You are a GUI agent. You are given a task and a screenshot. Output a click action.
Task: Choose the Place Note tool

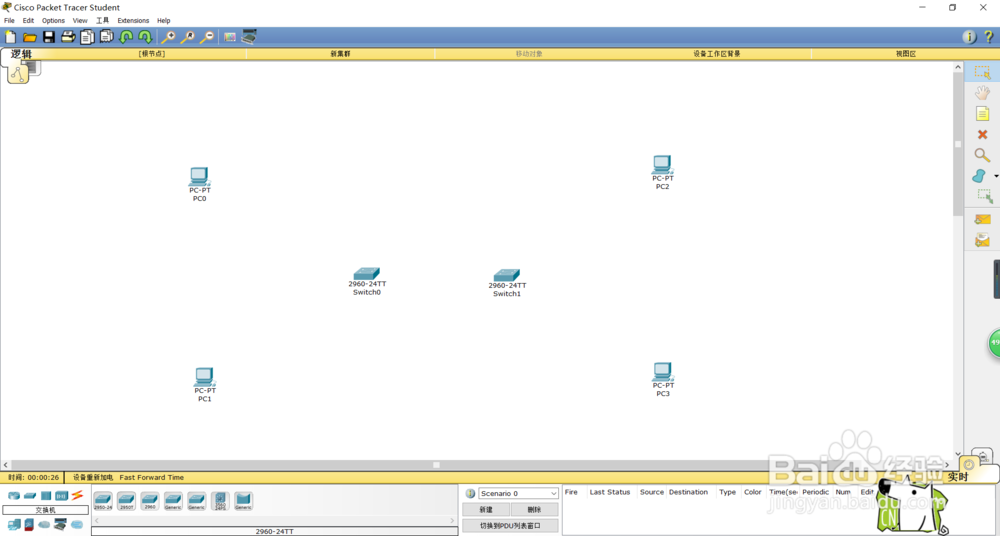point(982,114)
